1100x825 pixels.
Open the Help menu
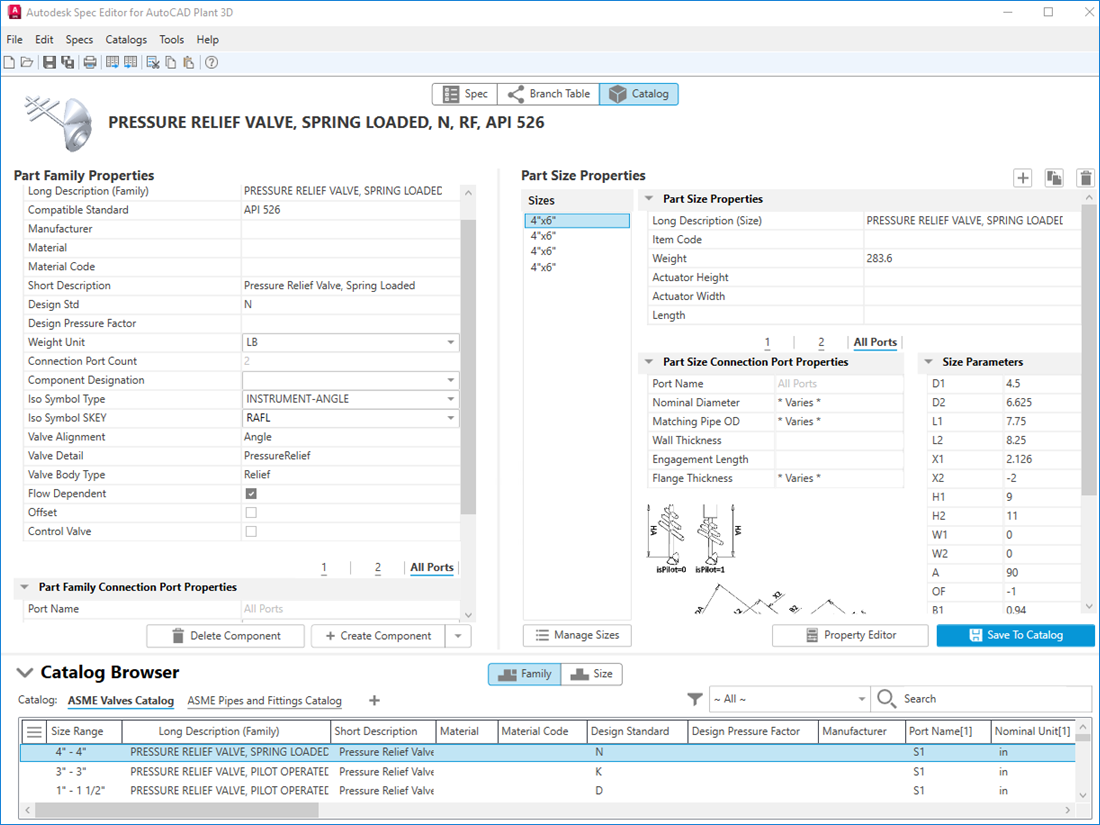pos(208,39)
